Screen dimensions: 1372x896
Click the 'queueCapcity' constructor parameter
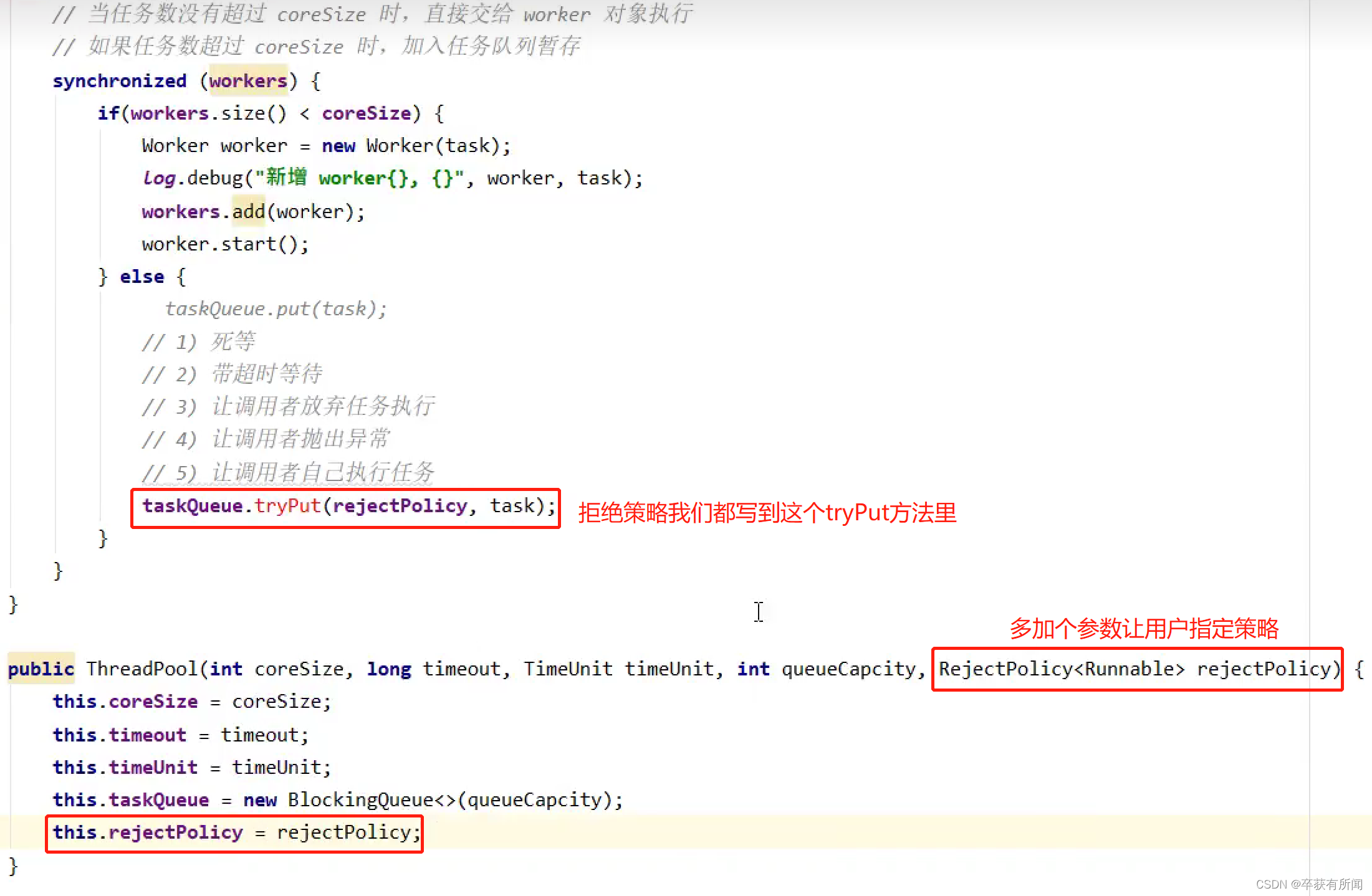click(x=848, y=669)
